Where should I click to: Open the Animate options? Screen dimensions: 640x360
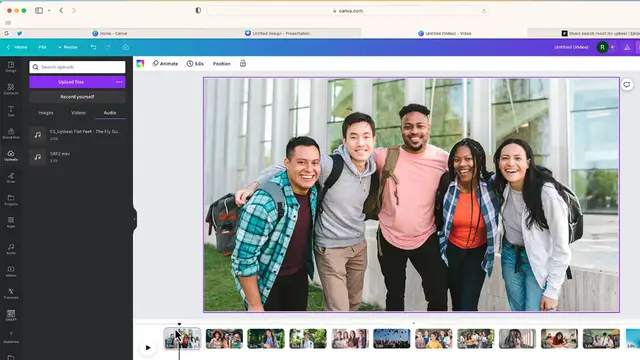point(165,64)
